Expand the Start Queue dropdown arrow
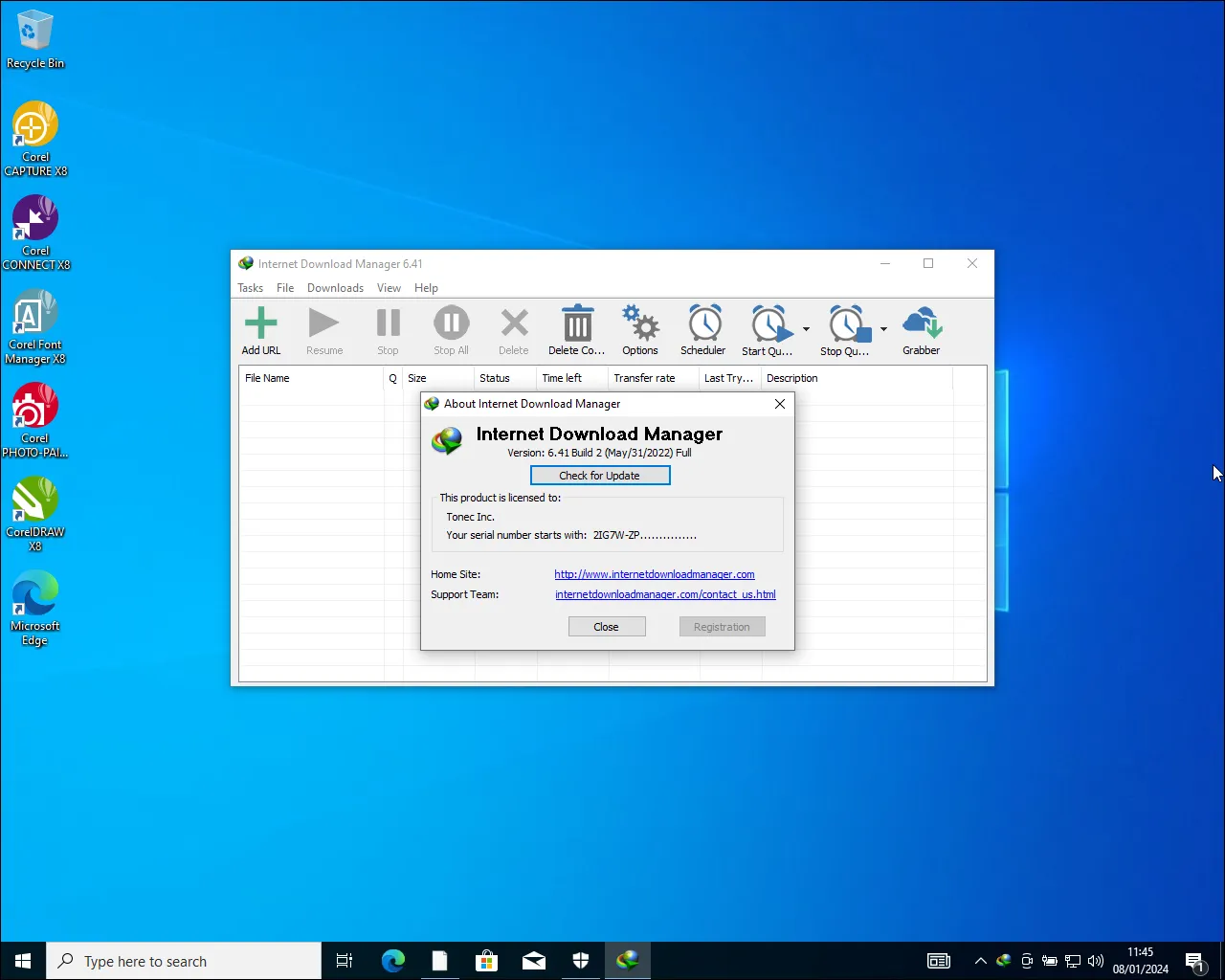Screen dimensions: 1225x980 click(806, 329)
